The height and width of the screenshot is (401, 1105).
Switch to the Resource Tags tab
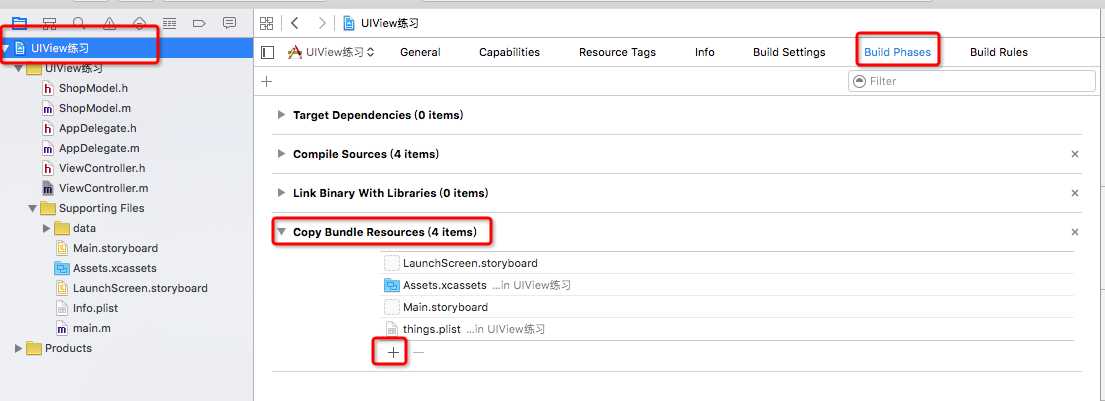click(x=617, y=52)
